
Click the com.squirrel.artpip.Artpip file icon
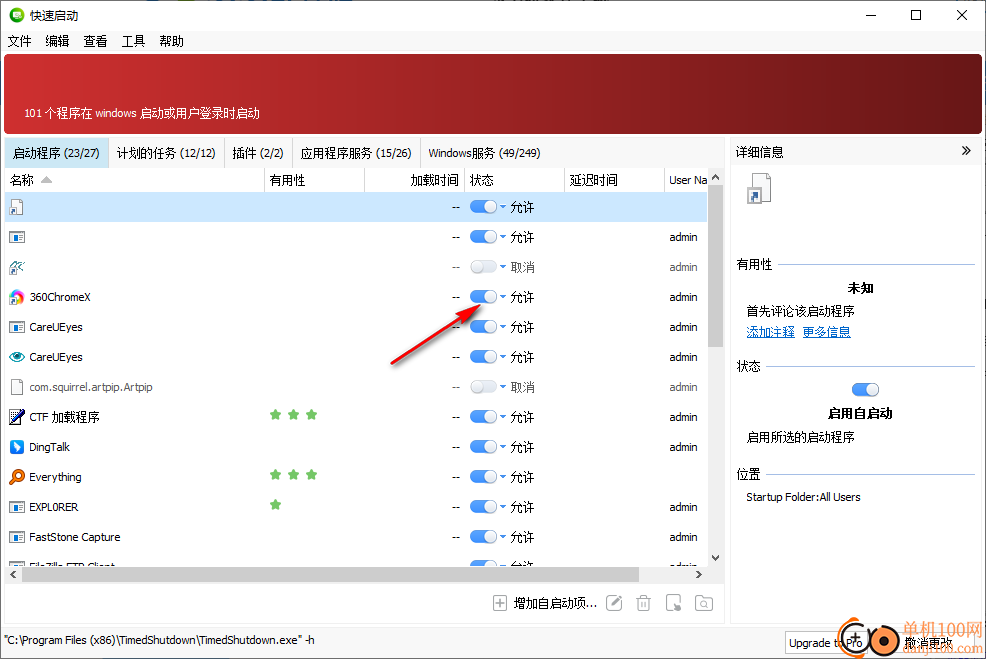[17, 387]
